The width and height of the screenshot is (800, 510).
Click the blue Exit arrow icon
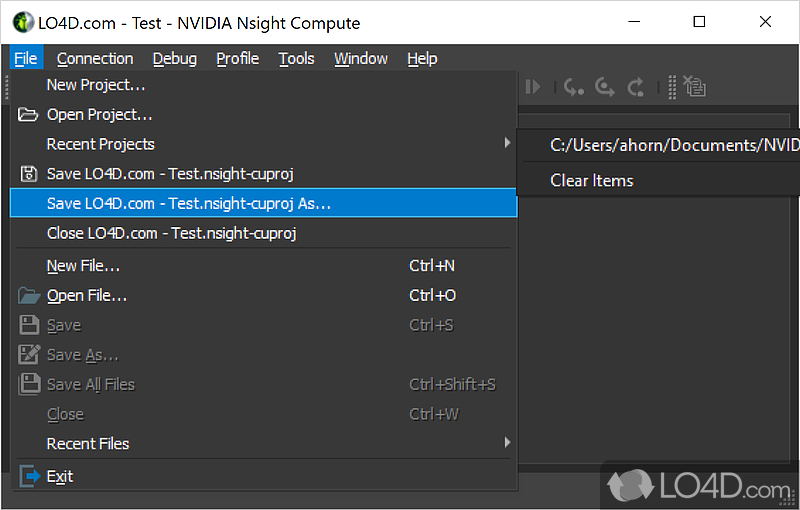coord(29,476)
